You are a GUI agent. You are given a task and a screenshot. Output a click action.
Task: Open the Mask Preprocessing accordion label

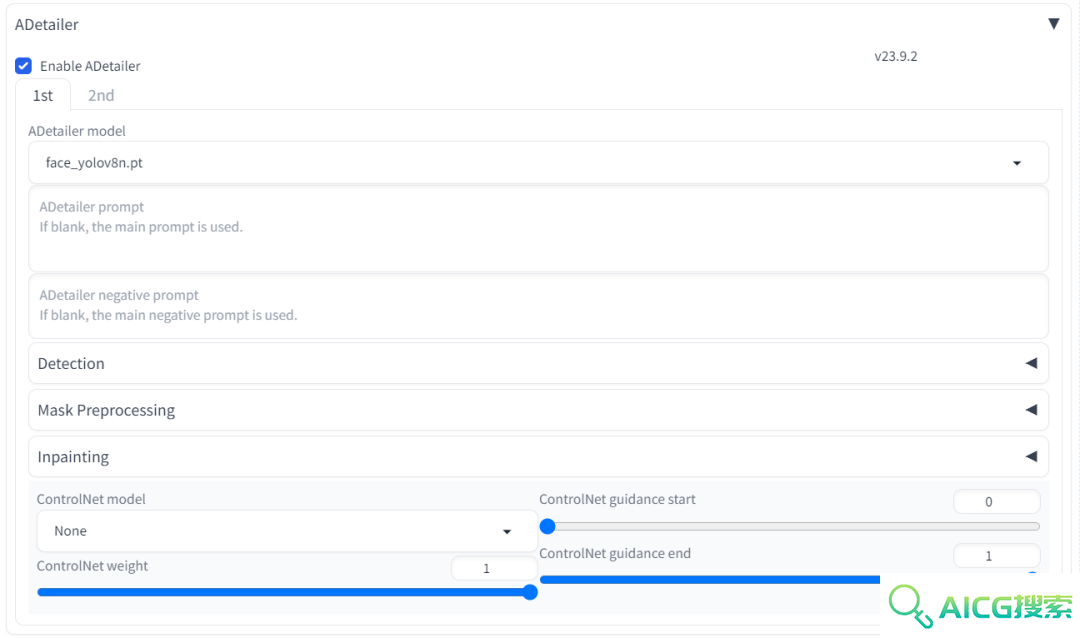coord(106,410)
